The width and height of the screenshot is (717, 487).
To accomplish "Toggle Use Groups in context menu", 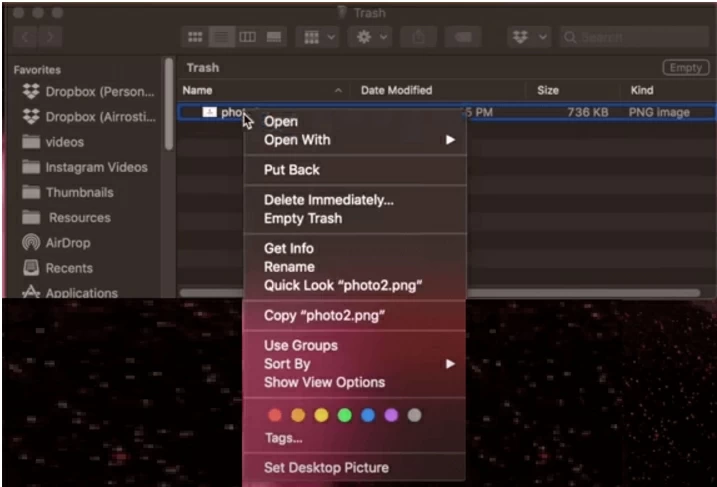I will [300, 345].
